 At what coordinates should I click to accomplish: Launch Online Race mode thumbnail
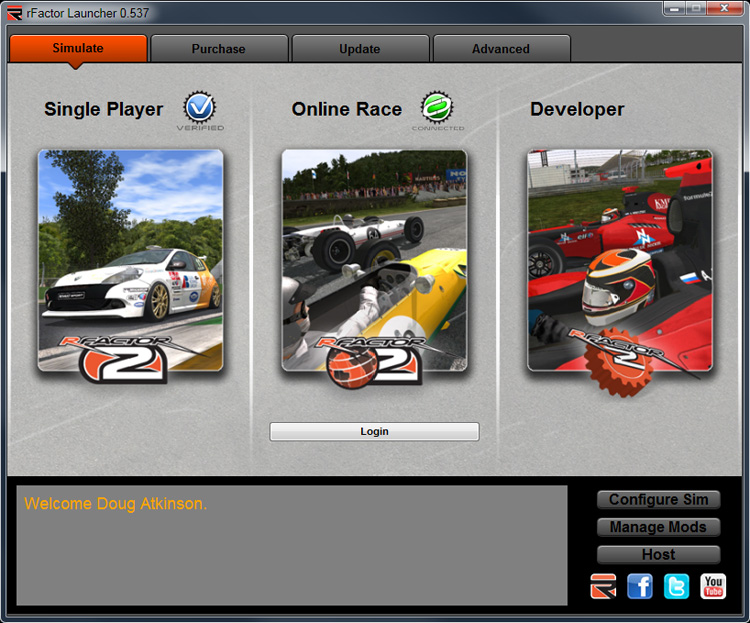point(374,262)
